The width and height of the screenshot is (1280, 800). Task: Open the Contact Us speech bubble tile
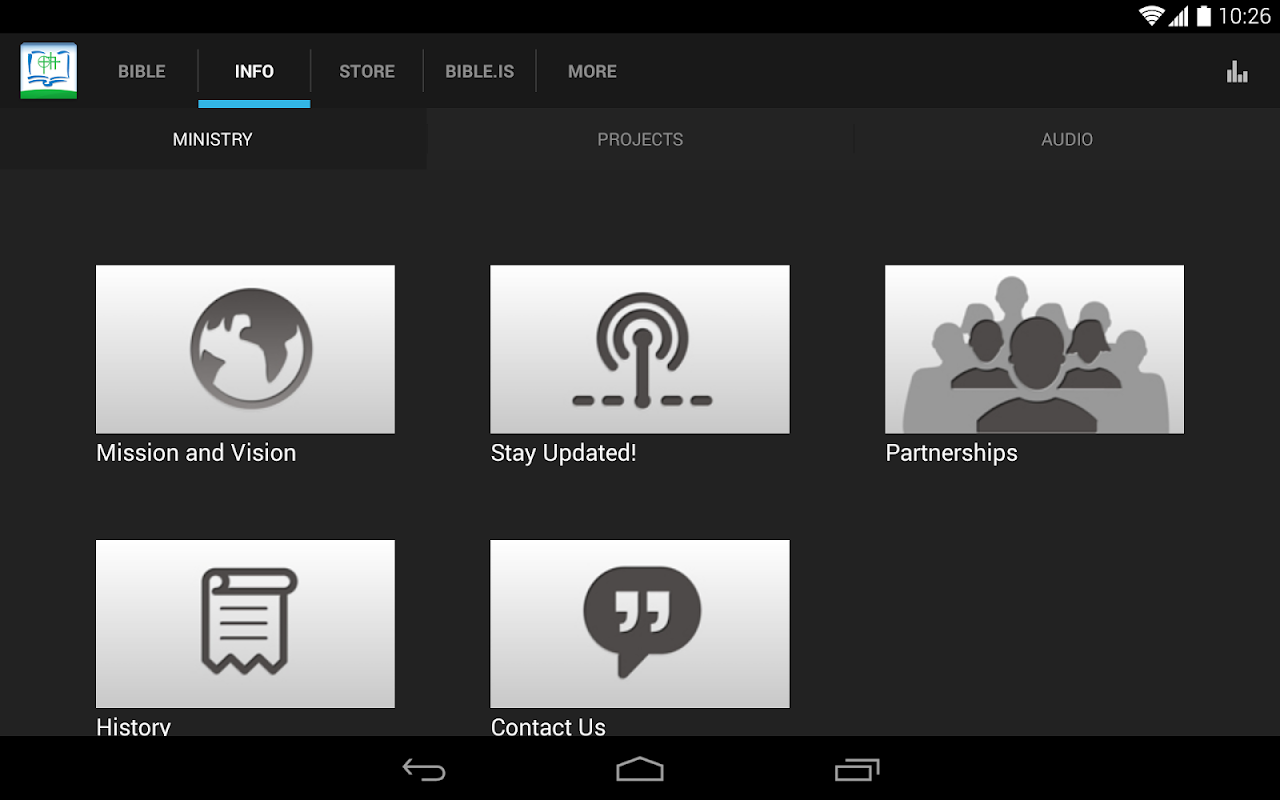coord(640,624)
